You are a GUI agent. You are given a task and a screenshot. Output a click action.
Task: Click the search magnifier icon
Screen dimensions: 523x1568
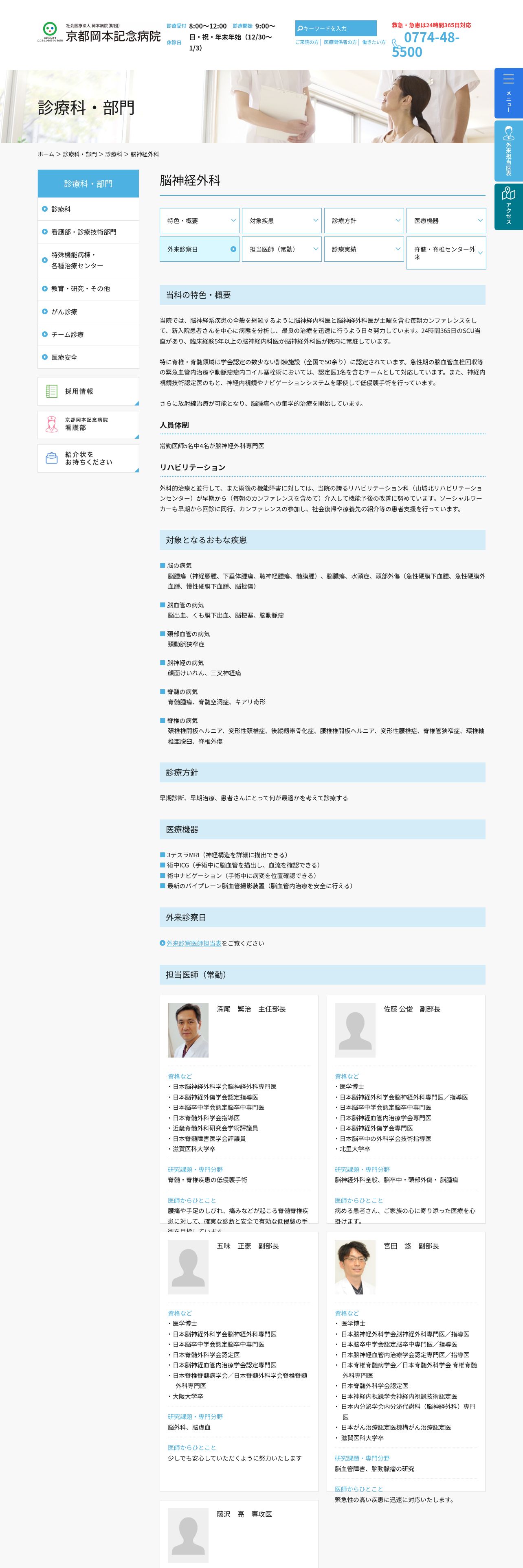coord(299,28)
